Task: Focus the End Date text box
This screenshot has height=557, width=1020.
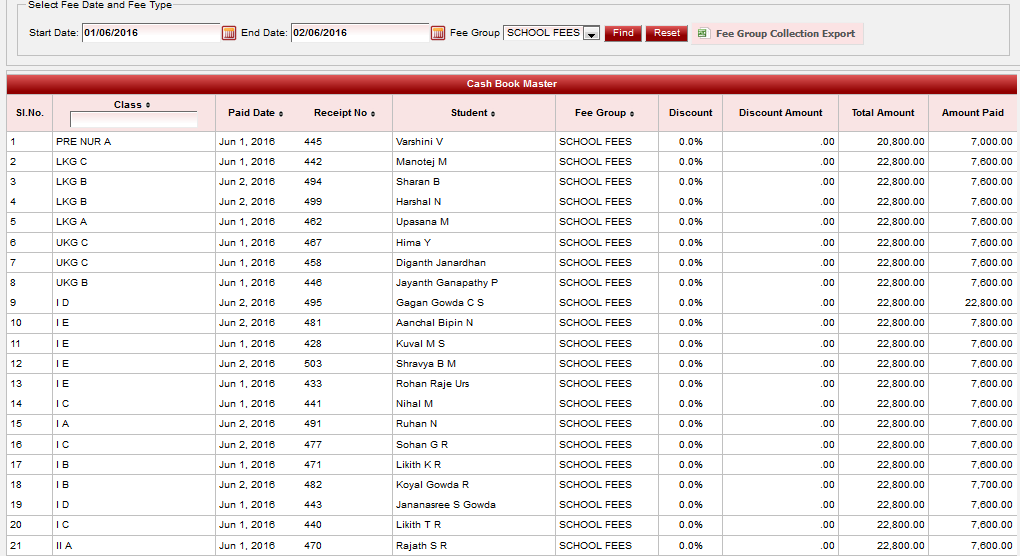Action: coord(359,33)
